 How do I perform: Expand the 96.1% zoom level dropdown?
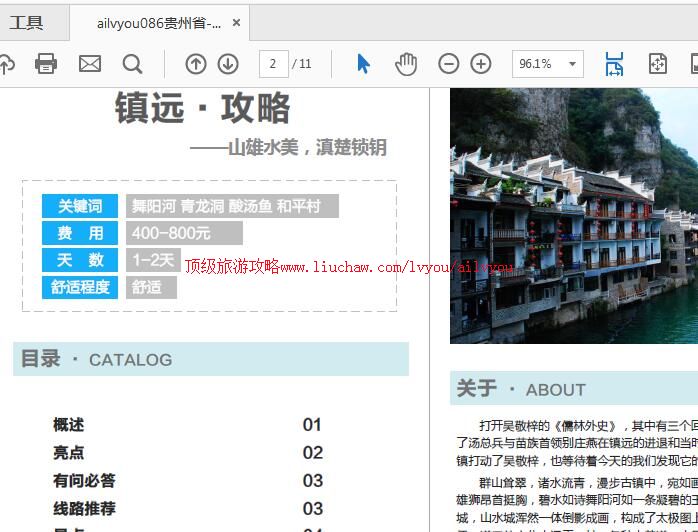coord(573,64)
